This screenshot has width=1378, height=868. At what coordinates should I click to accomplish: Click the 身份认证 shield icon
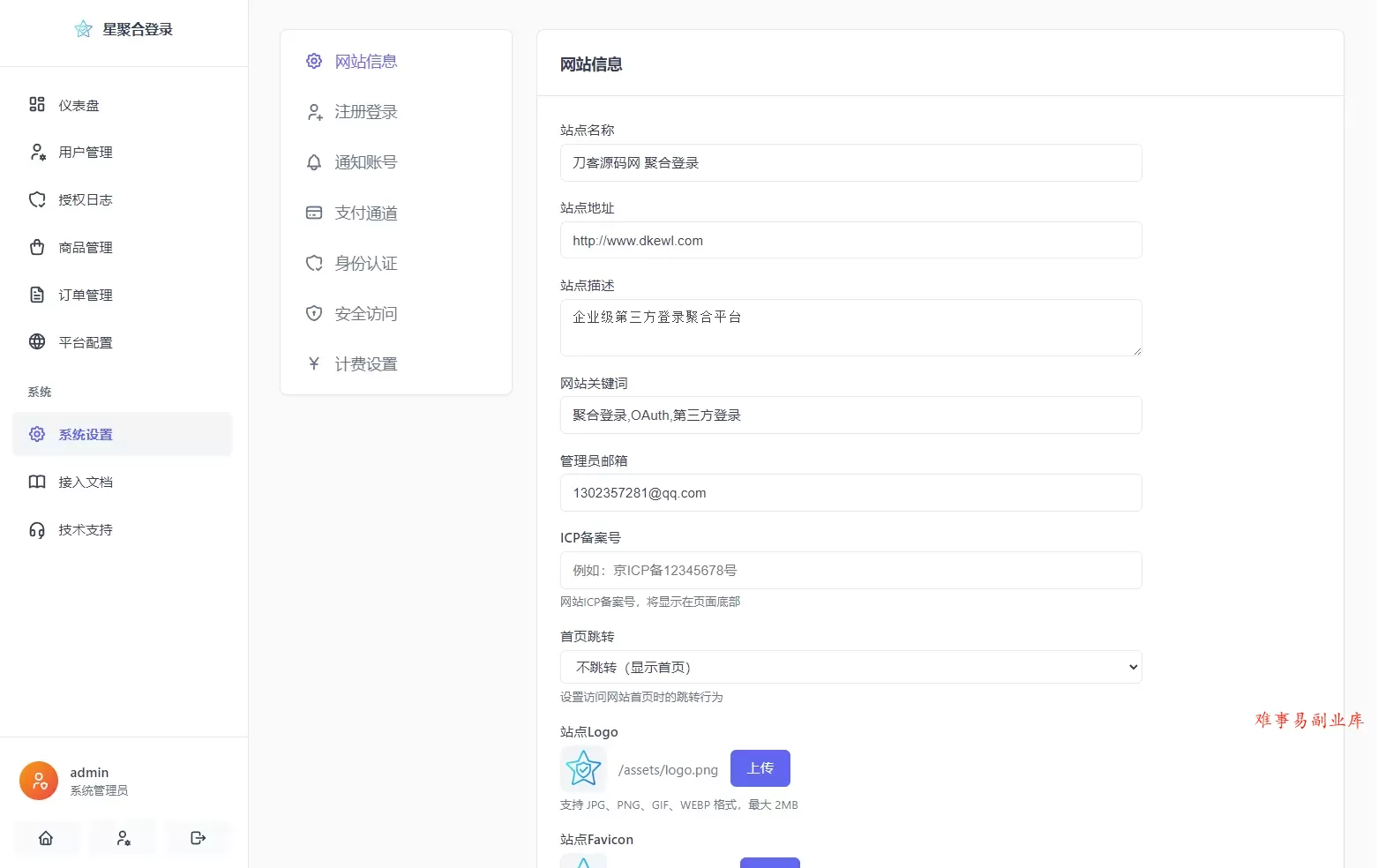click(x=314, y=263)
